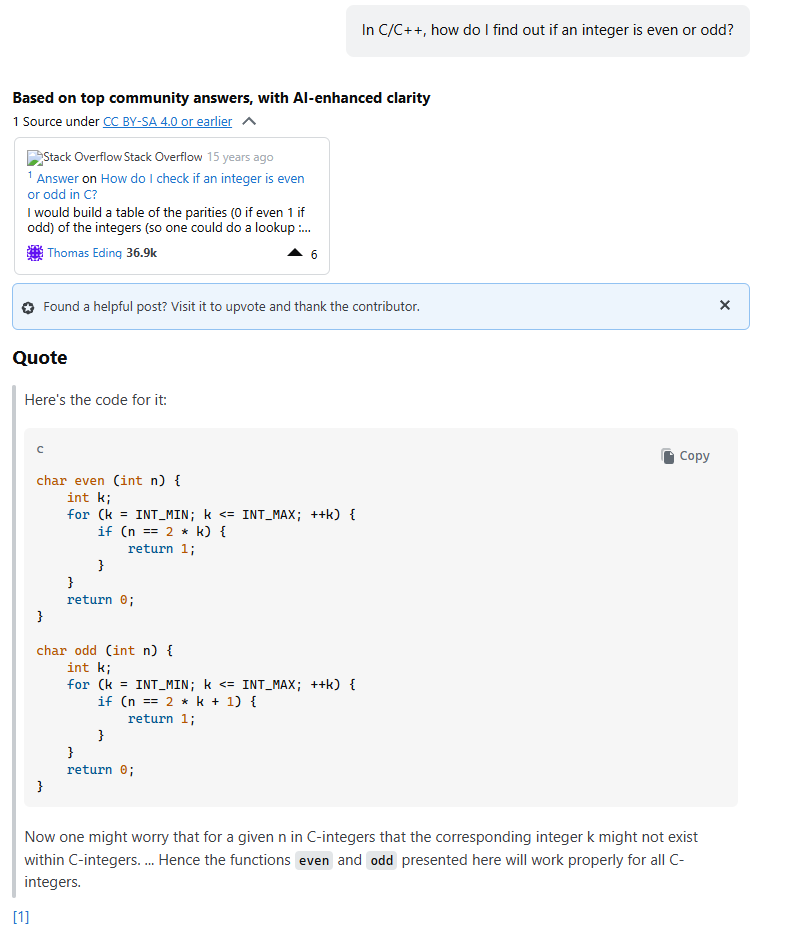Click Thomas Eding's avatar icon
The width and height of the screenshot is (791, 946).
35,253
